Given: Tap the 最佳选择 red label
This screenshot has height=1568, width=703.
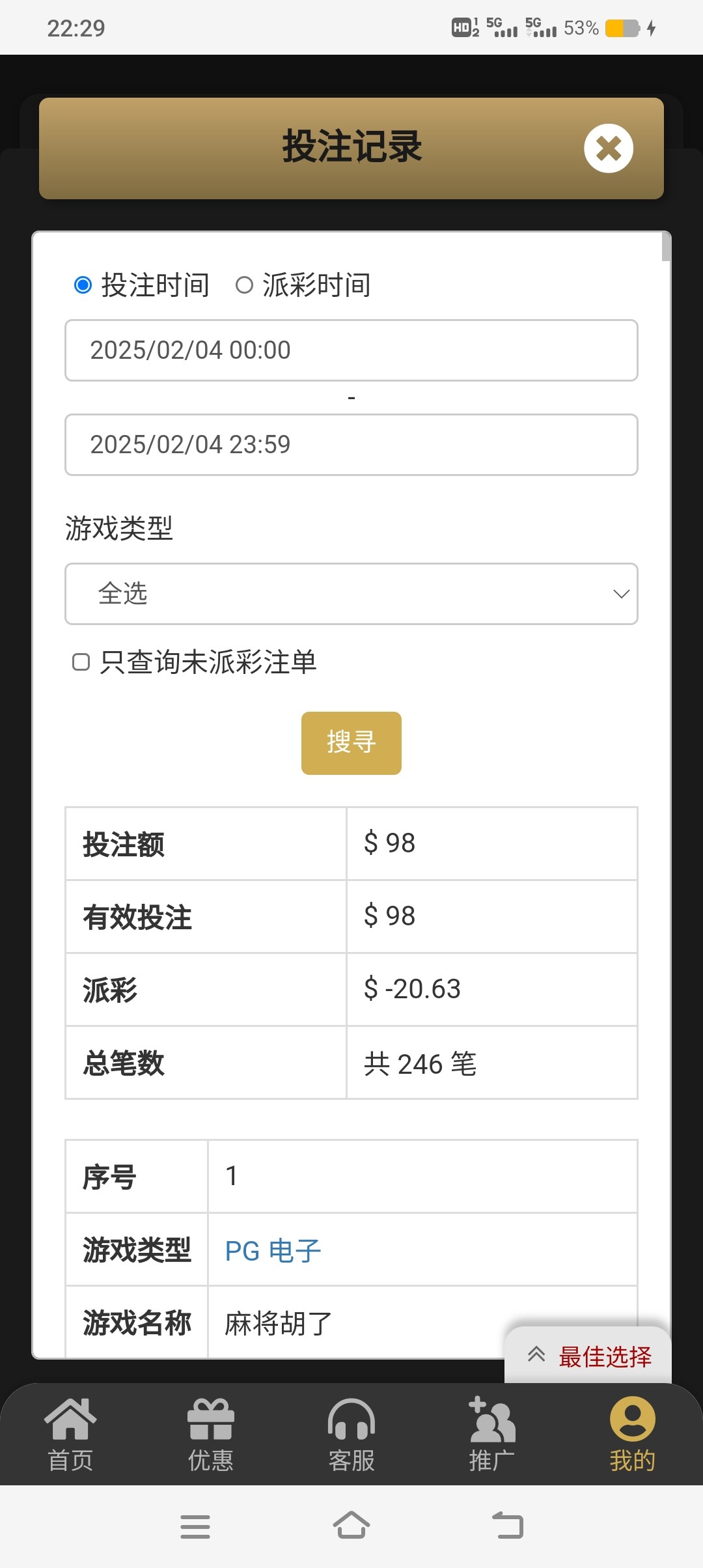Looking at the screenshot, I should (x=605, y=1357).
